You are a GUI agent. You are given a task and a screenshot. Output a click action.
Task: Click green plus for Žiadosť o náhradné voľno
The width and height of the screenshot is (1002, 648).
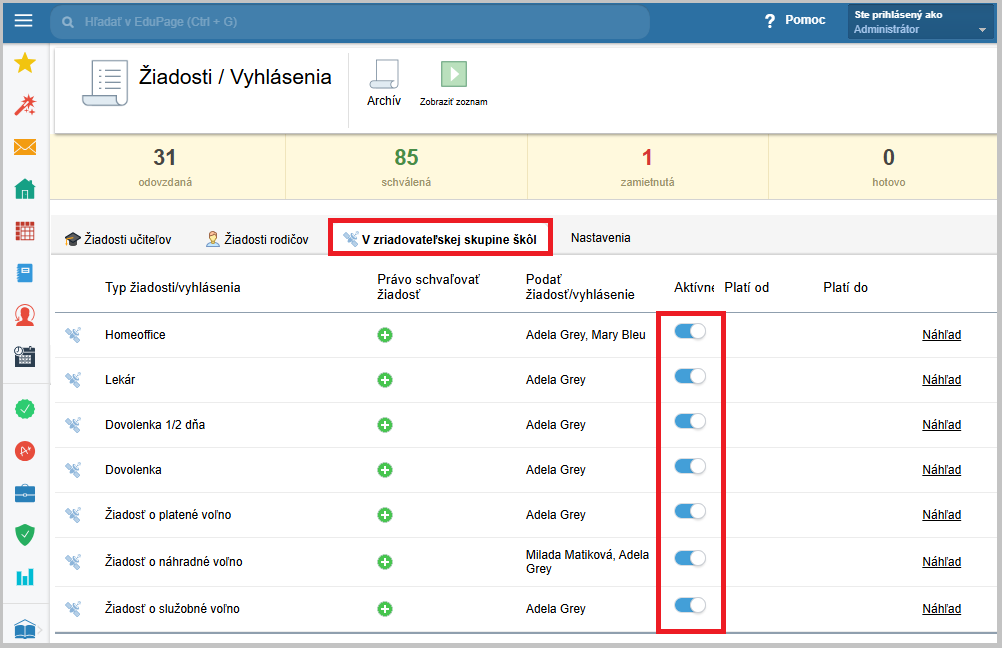[385, 562]
